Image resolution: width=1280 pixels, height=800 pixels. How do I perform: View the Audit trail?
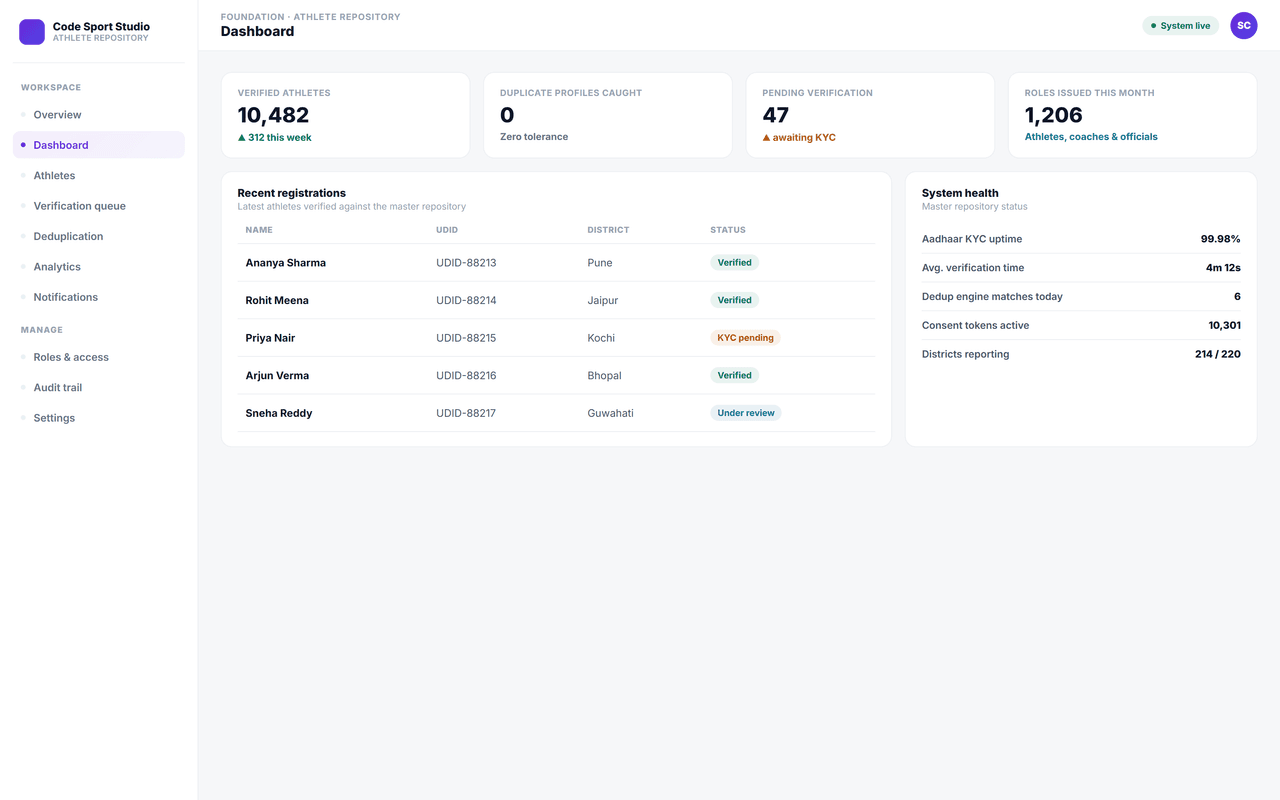pyautogui.click(x=99, y=388)
